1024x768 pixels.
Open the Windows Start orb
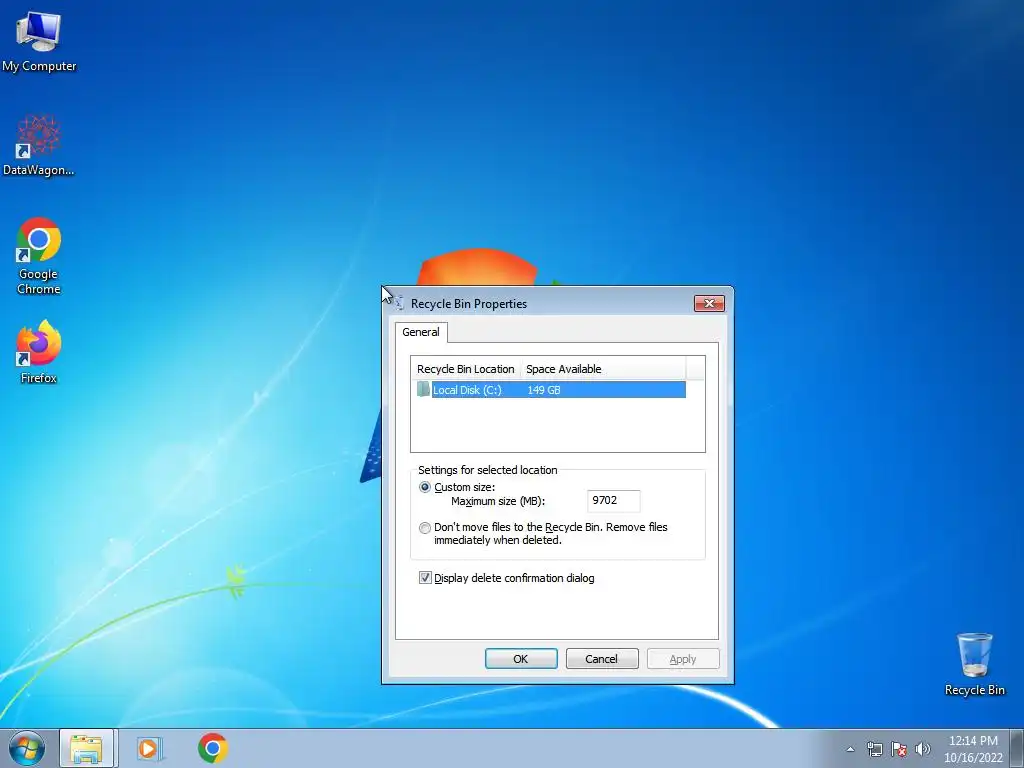pos(27,748)
